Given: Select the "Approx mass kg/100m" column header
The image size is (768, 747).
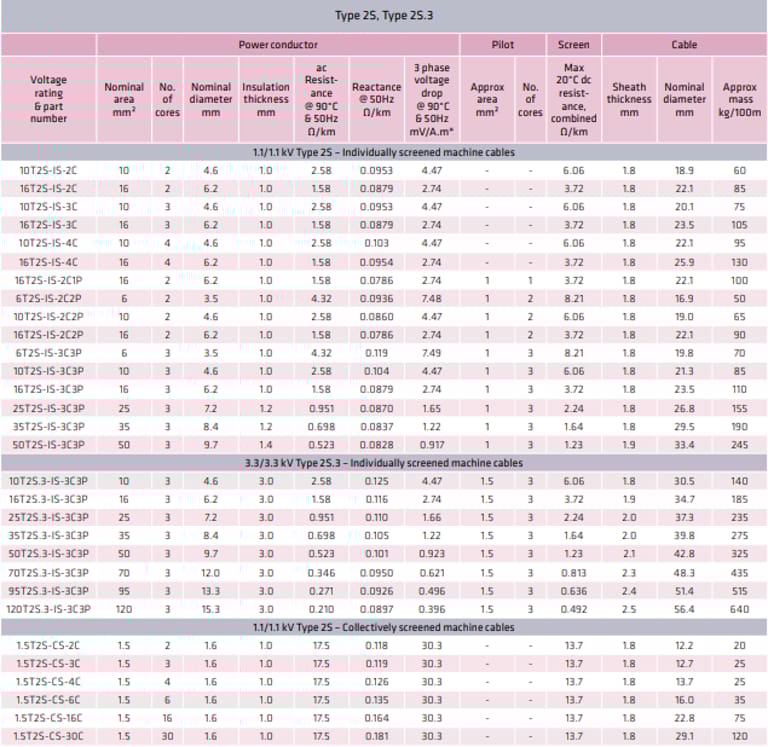Looking at the screenshot, I should 739,99.
